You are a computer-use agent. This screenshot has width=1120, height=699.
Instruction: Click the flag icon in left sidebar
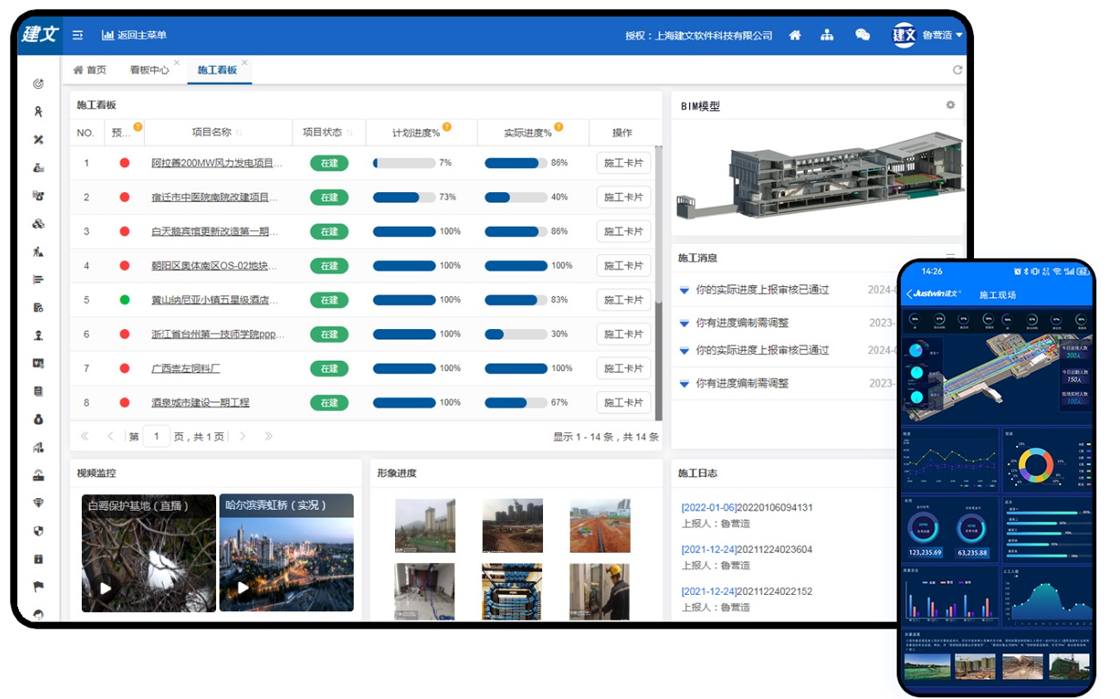click(39, 587)
